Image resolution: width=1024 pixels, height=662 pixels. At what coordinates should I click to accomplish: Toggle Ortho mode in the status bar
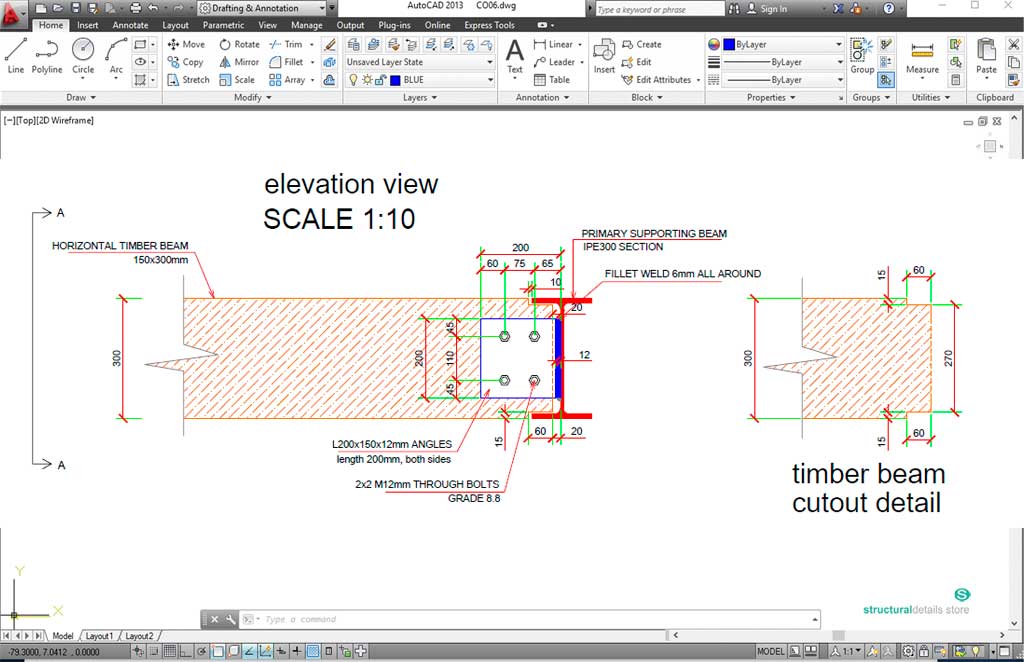pyautogui.click(x=185, y=650)
